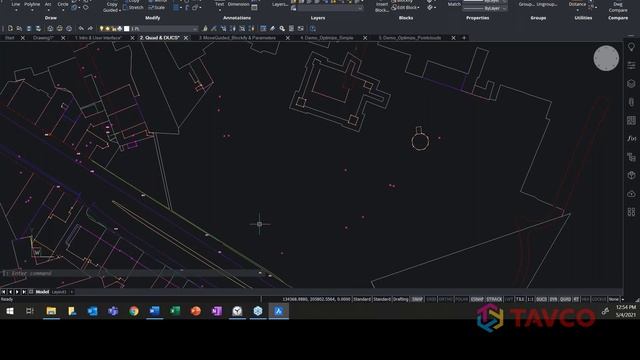Viewport: 640px width, 360px height.
Task: Select the Line draw tool
Action: pos(16,4)
